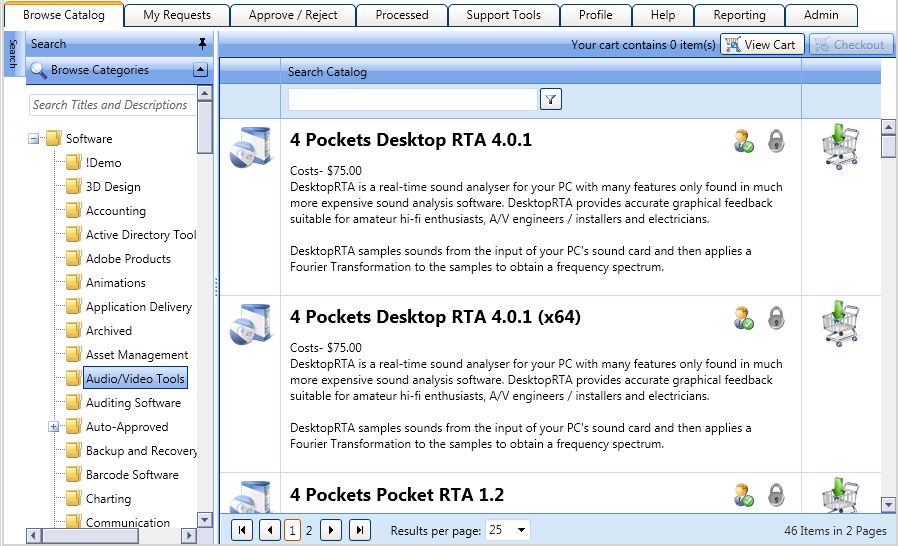Open the Browse Catalog tab
Image resolution: width=898 pixels, height=546 pixels.
click(64, 15)
